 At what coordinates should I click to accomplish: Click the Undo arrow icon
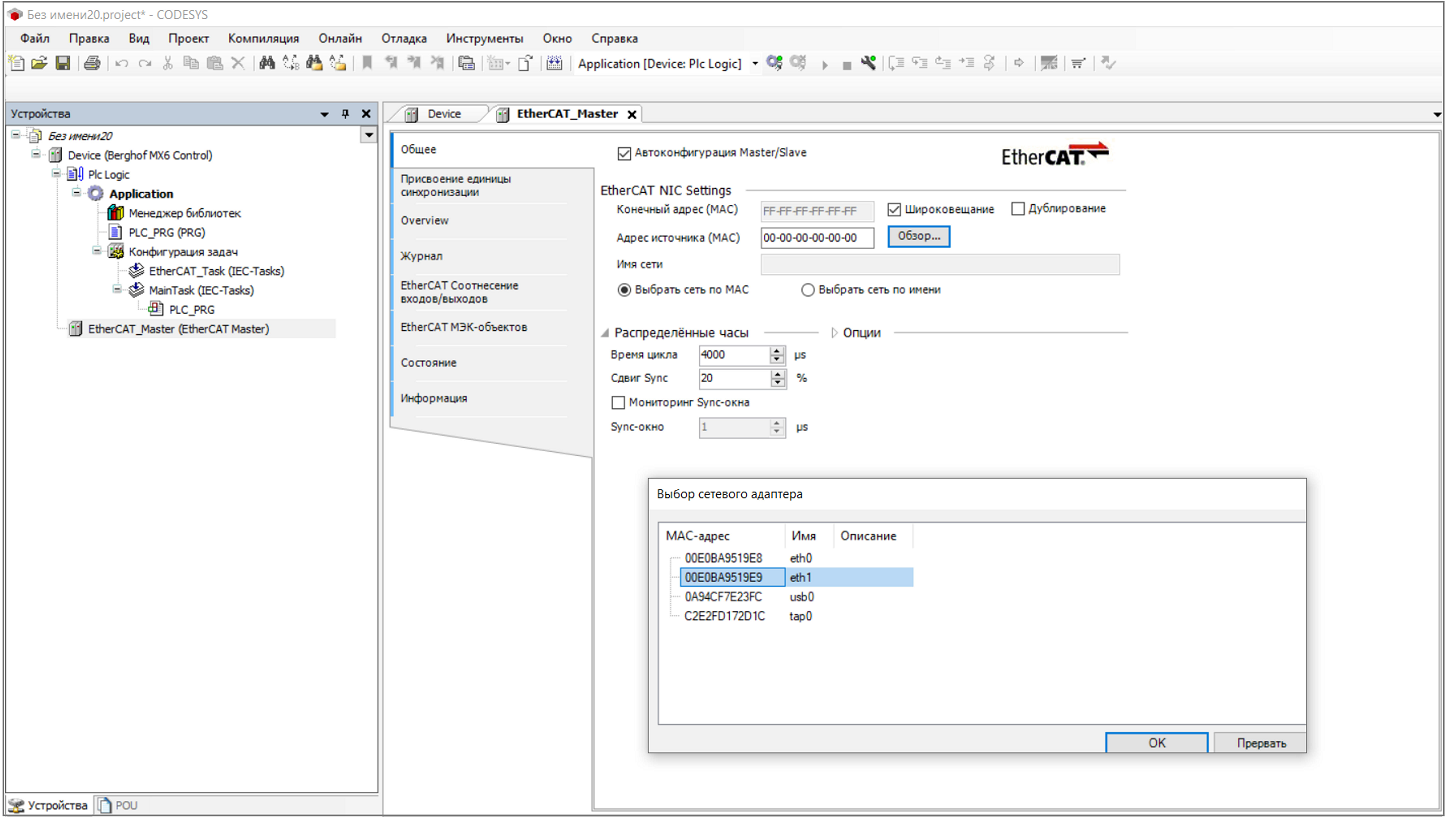click(122, 63)
